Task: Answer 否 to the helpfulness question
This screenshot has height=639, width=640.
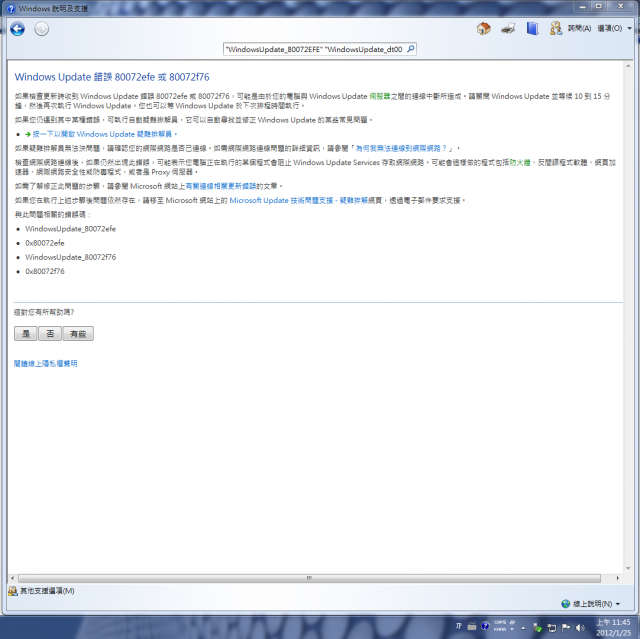Action: pos(50,333)
